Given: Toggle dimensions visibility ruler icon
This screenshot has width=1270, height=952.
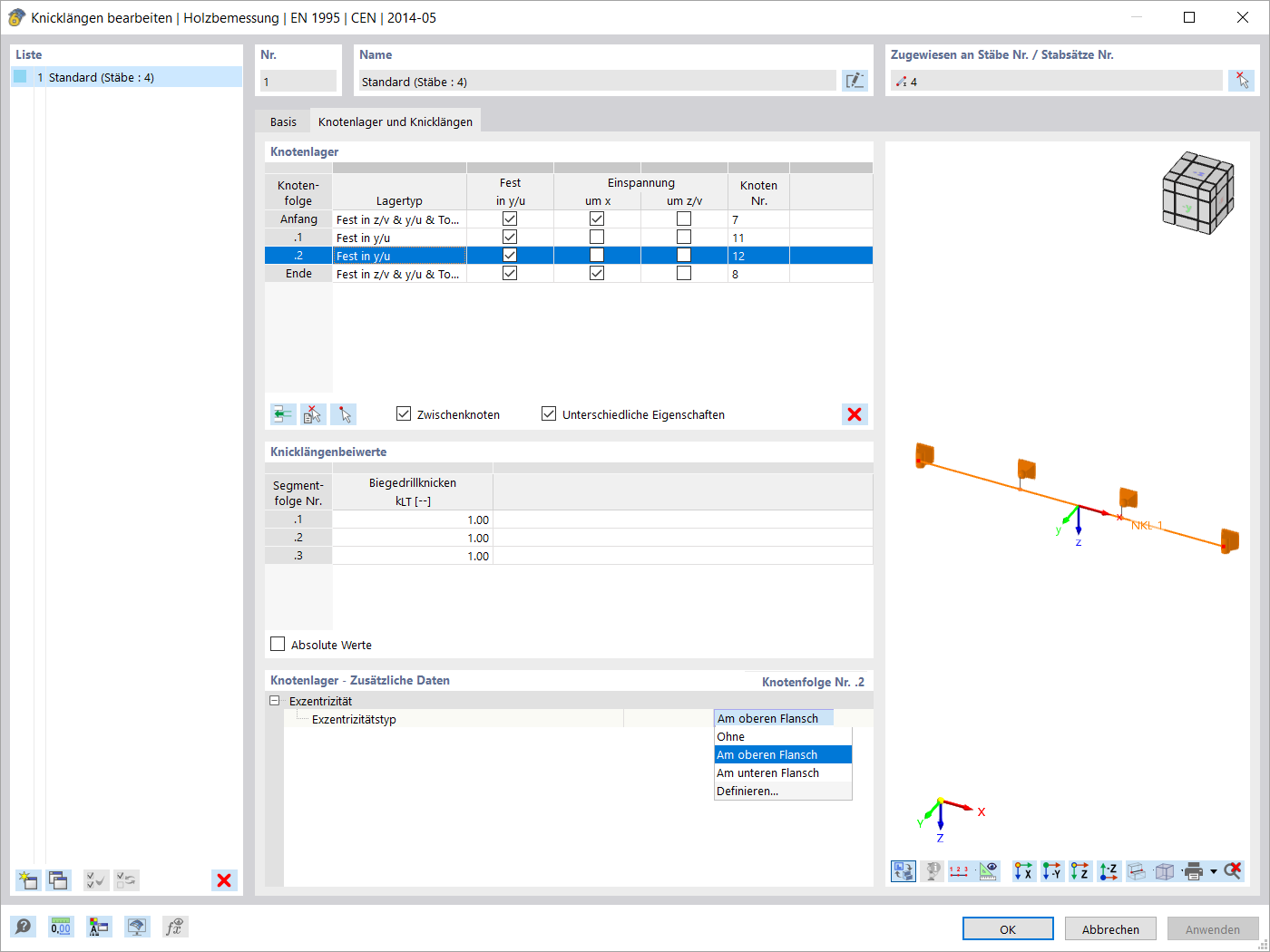Looking at the screenshot, I should (989, 871).
